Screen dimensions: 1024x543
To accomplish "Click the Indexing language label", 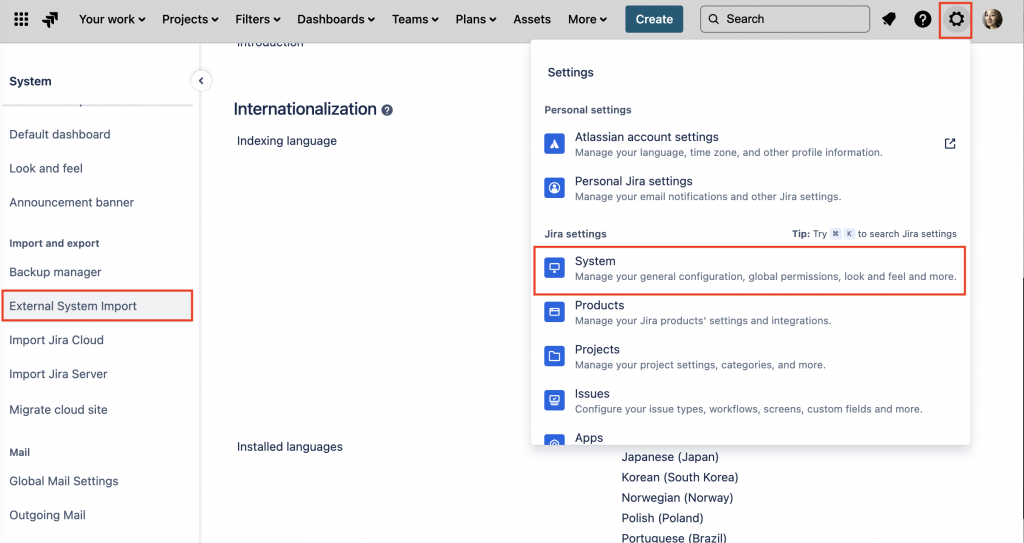I will coord(287,140).
